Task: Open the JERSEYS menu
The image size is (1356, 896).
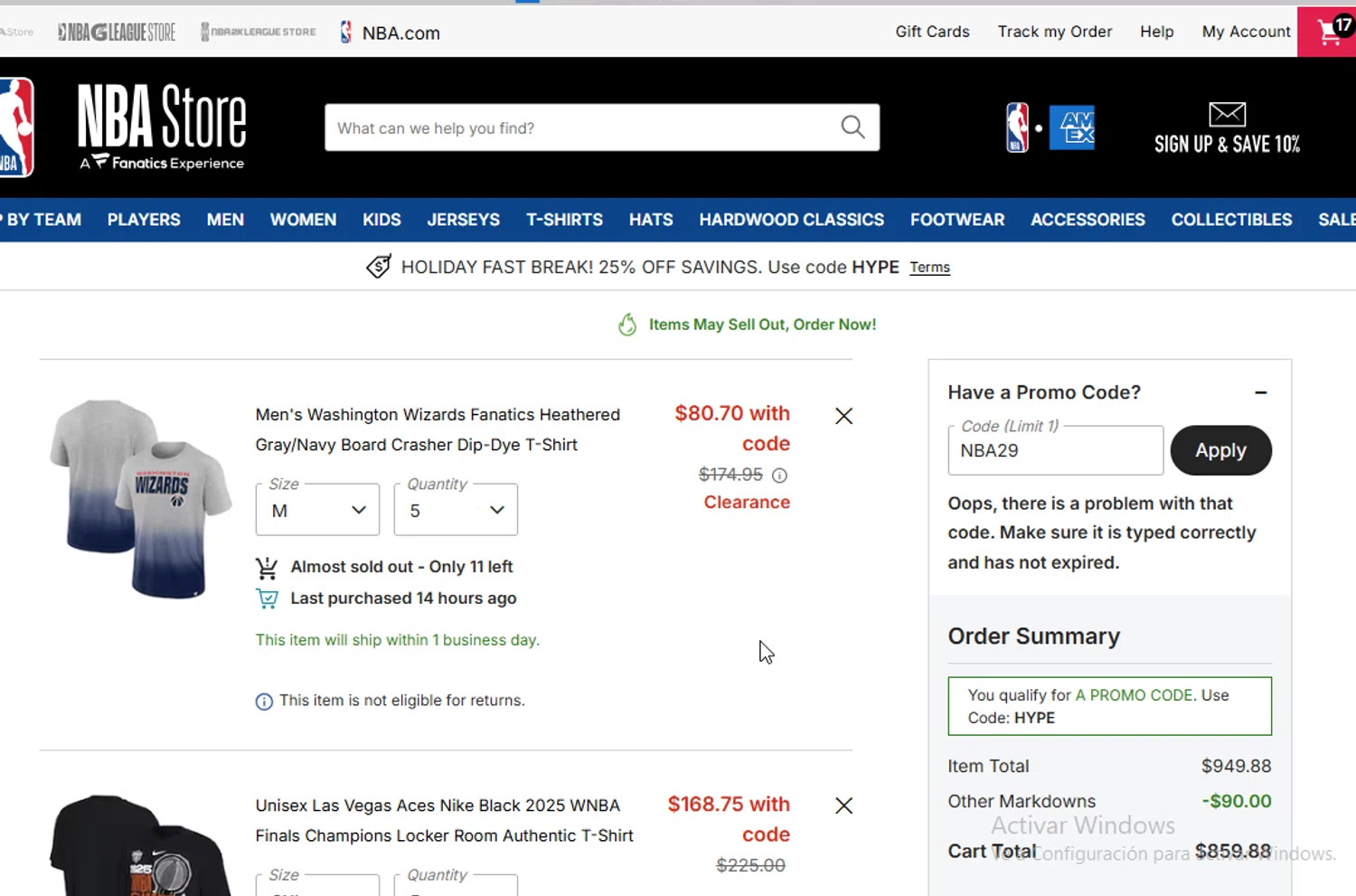Action: click(x=463, y=220)
